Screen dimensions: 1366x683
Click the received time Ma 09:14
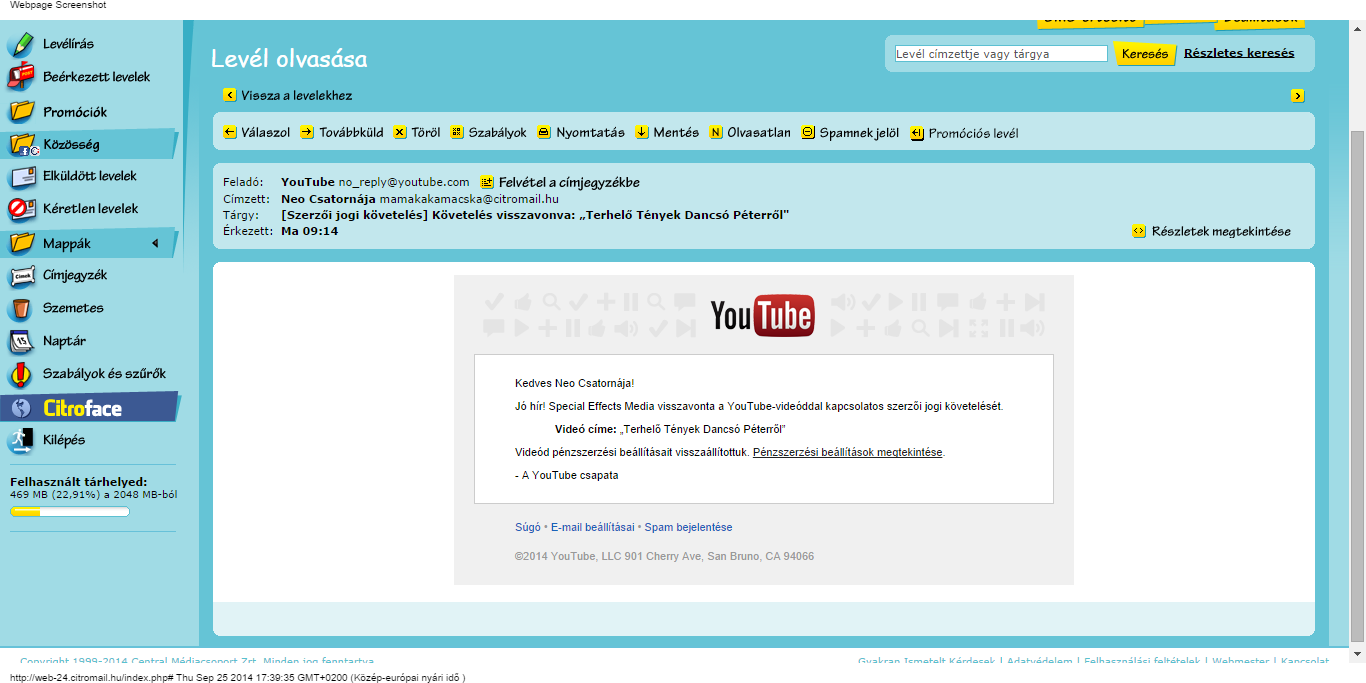[310, 231]
